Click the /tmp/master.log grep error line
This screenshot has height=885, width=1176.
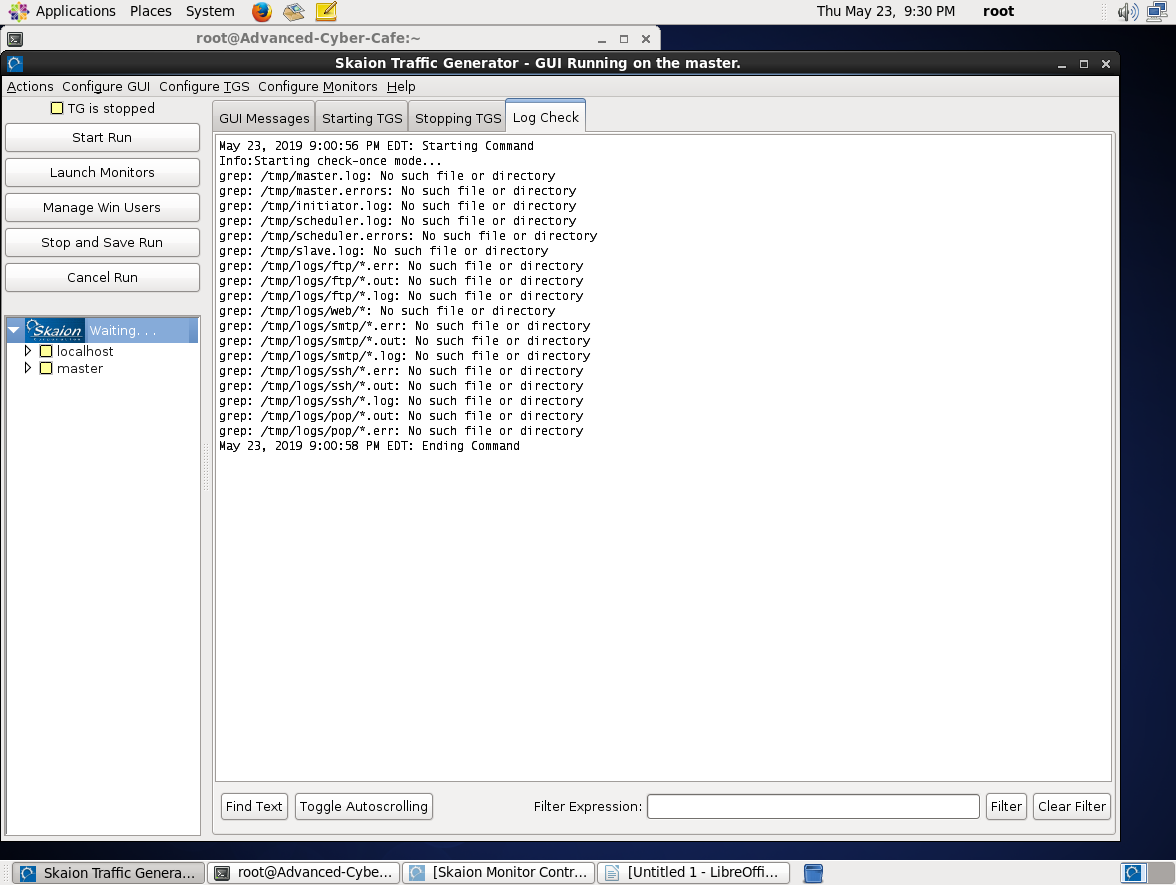[x=387, y=176]
